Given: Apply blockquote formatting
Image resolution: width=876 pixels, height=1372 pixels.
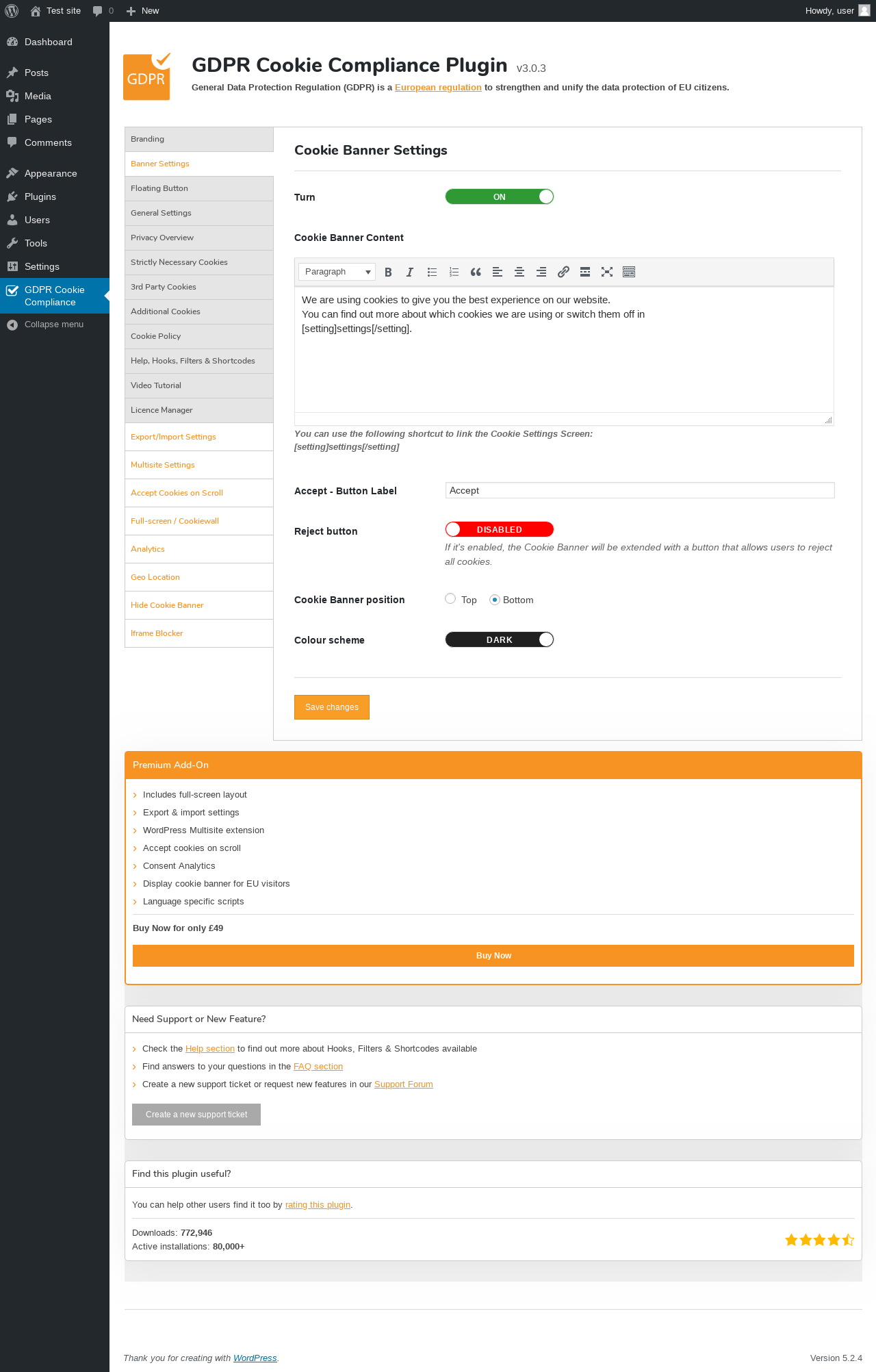Looking at the screenshot, I should point(476,272).
